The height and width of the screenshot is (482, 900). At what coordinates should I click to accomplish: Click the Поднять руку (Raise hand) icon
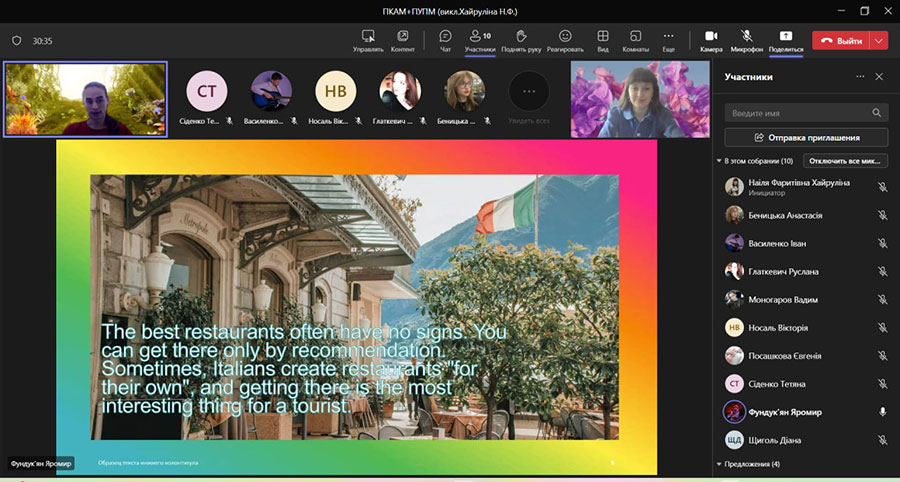coord(521,37)
